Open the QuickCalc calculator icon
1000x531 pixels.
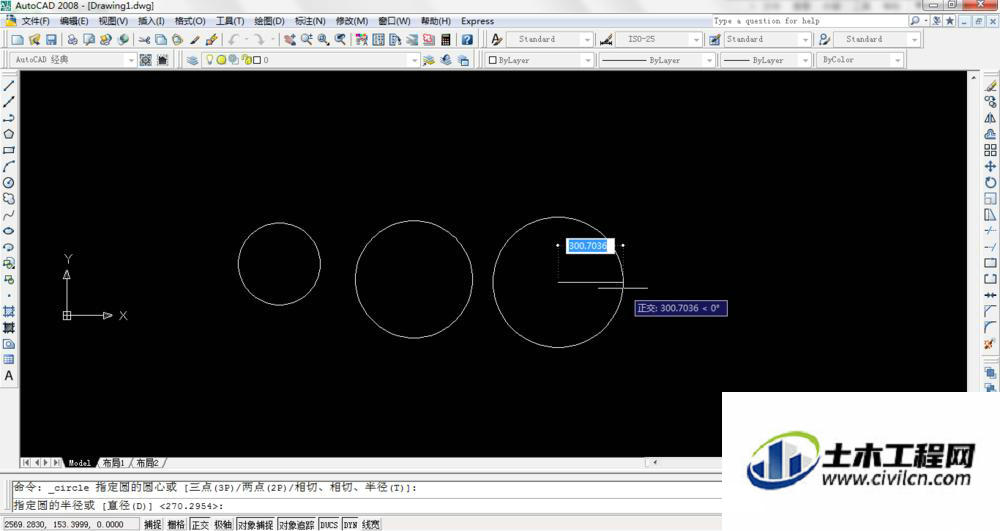(446, 40)
